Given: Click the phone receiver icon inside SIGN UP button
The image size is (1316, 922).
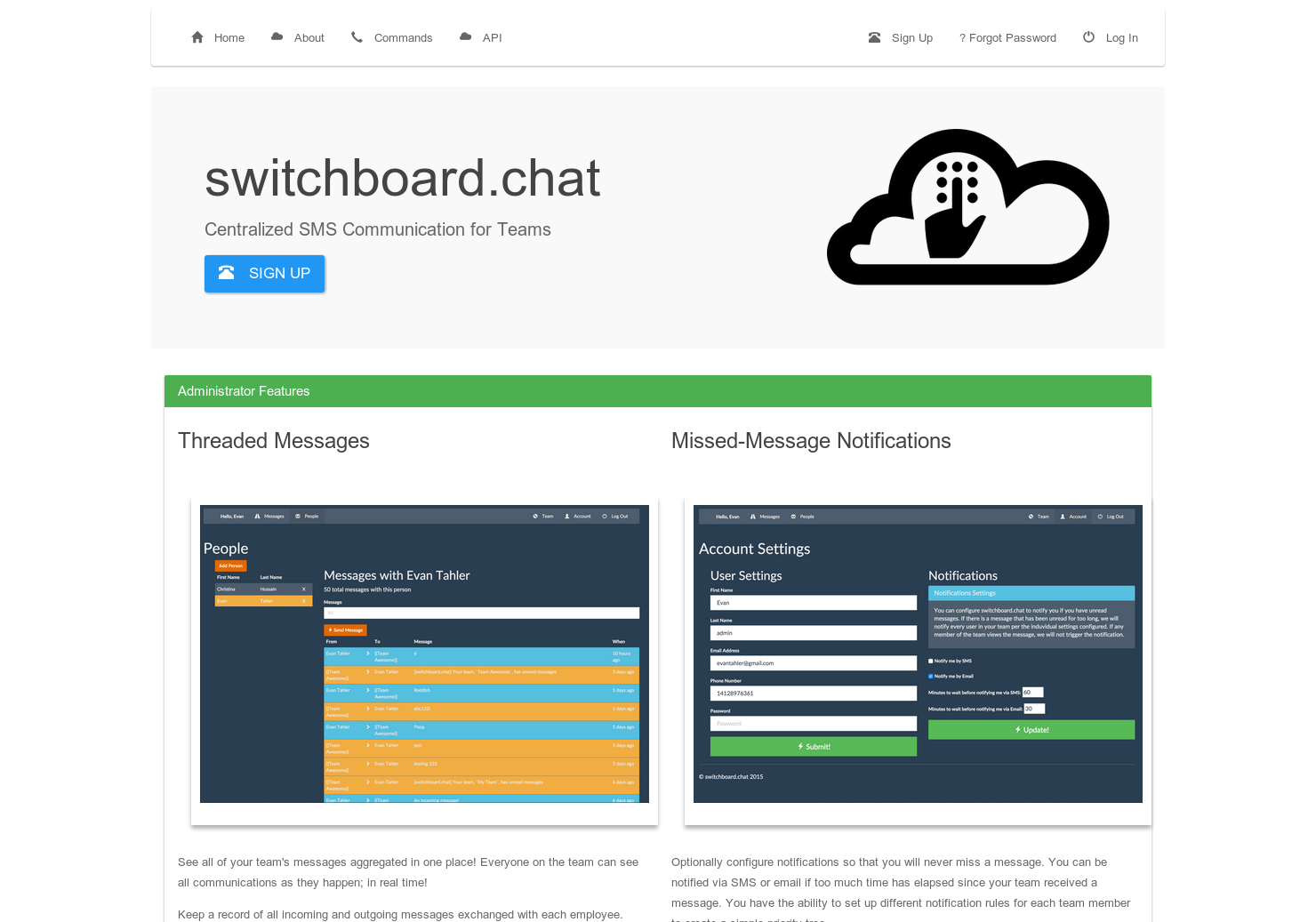Looking at the screenshot, I should tap(229, 273).
